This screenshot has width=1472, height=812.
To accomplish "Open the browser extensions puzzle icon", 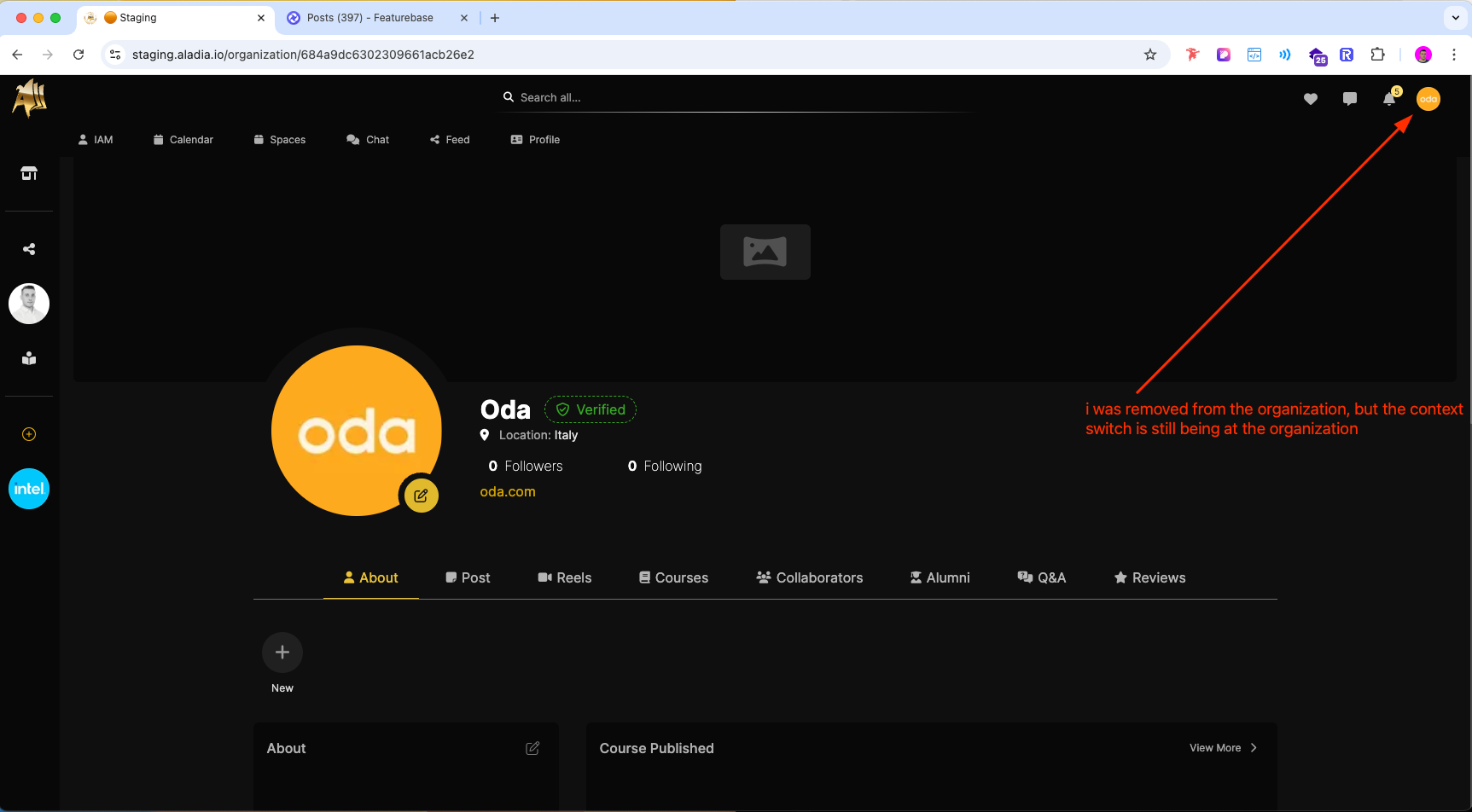I will (1377, 55).
